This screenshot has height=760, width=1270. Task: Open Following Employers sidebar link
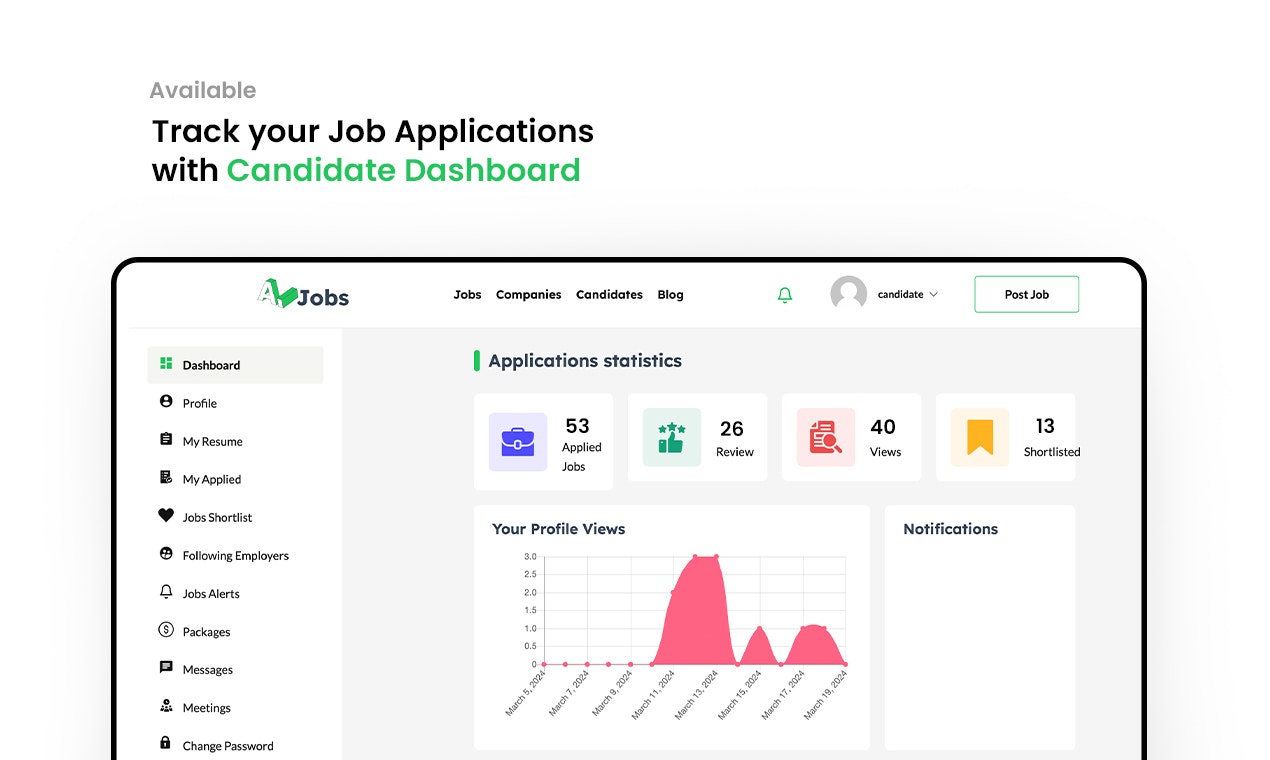point(235,555)
